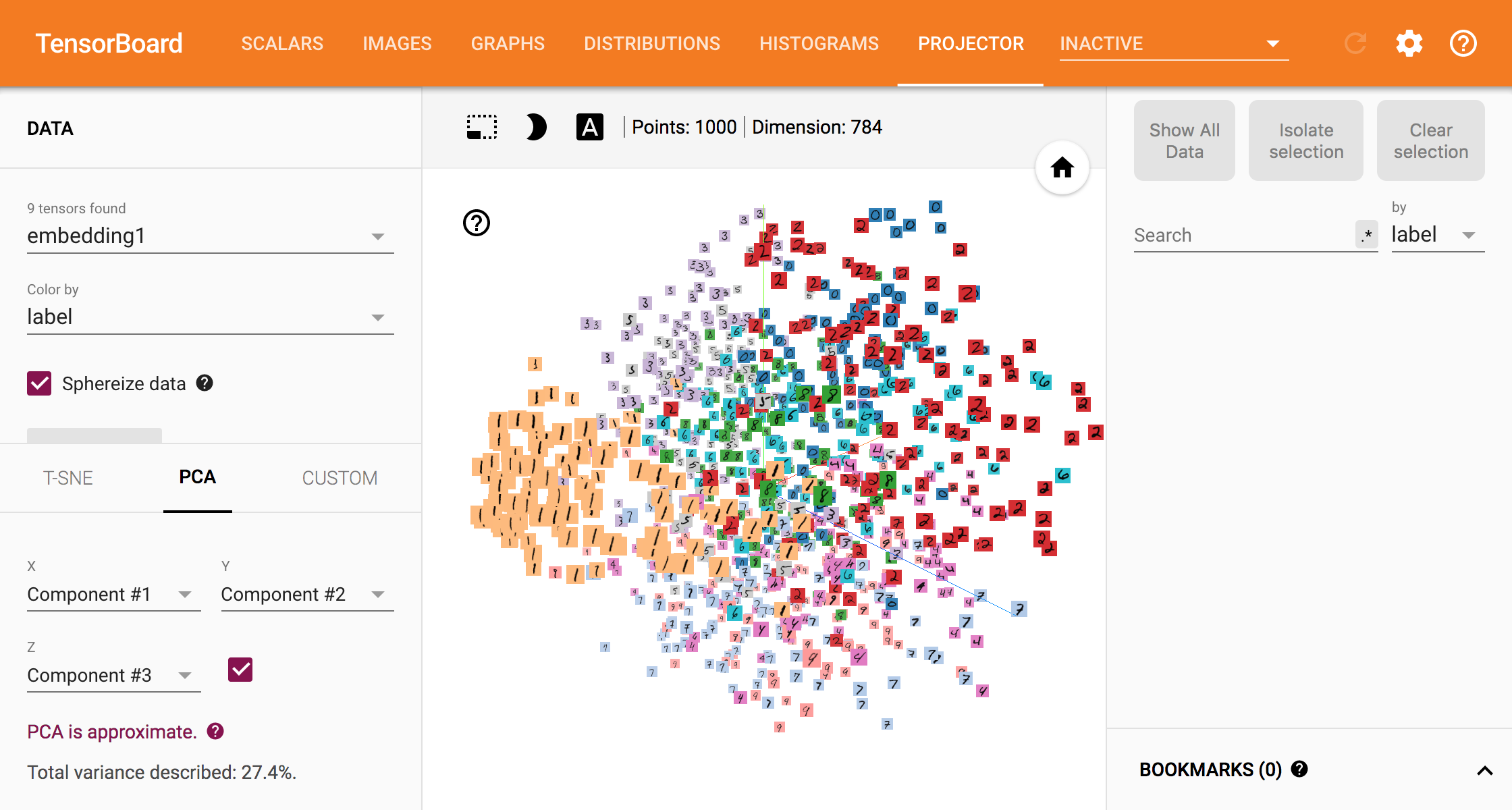Toggle night mode moon icon
The height and width of the screenshot is (810, 1512).
tap(535, 127)
